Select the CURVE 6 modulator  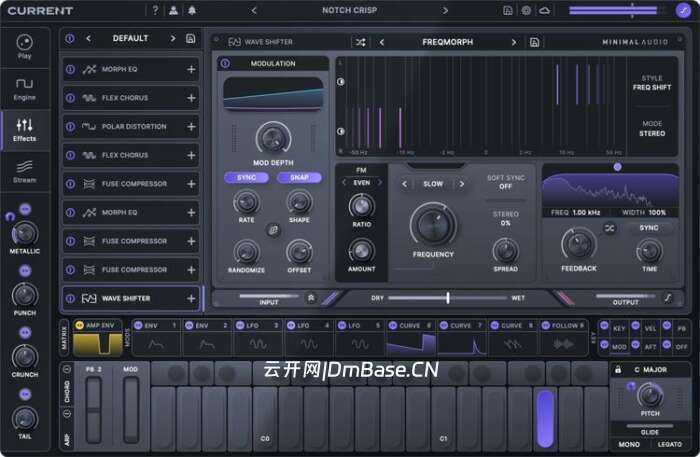click(411, 338)
